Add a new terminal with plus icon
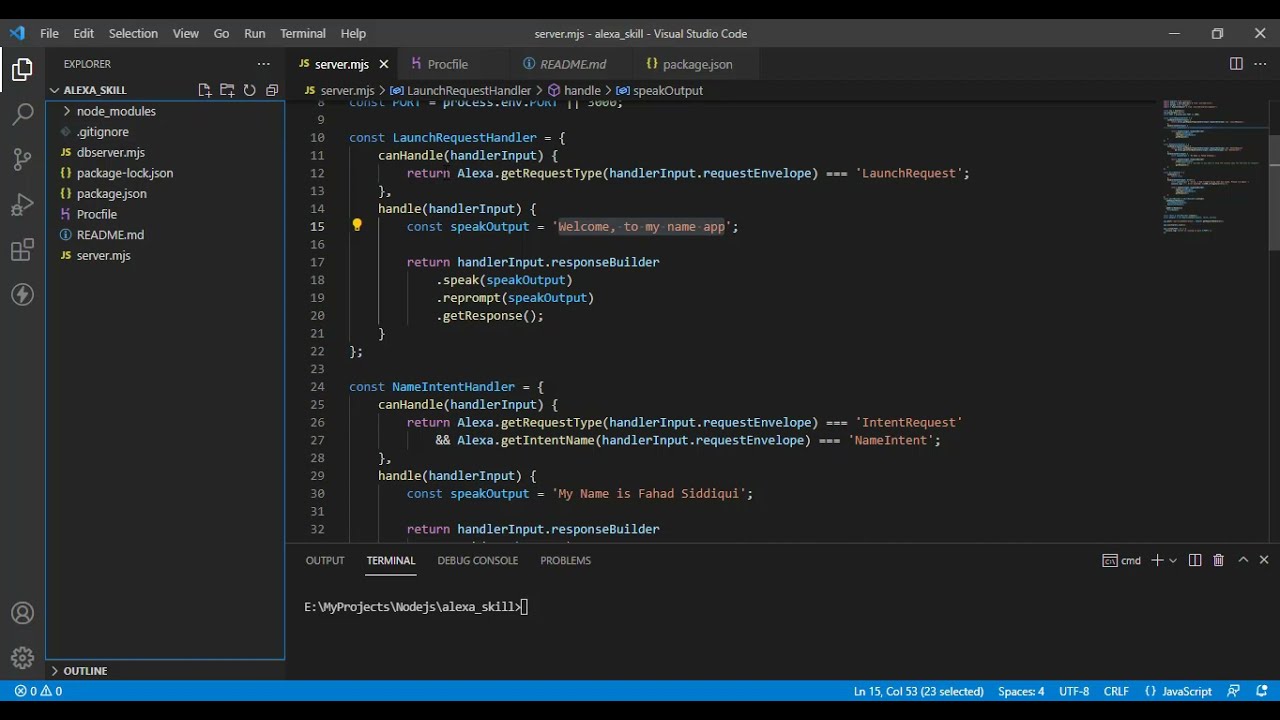Screen dimensions: 1280x720 click(x=1157, y=560)
